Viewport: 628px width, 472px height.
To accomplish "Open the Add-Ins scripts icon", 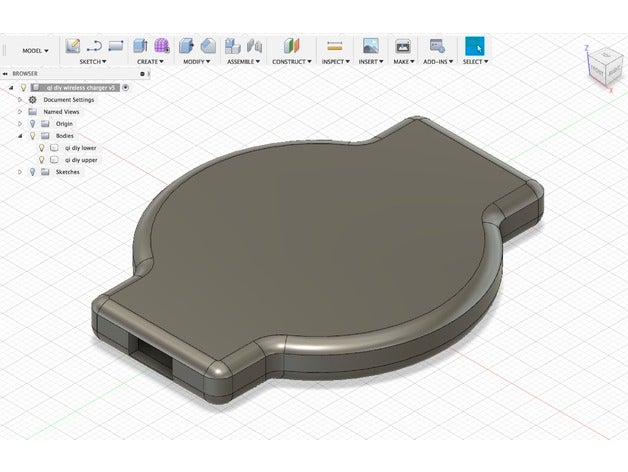I will tap(437, 46).
